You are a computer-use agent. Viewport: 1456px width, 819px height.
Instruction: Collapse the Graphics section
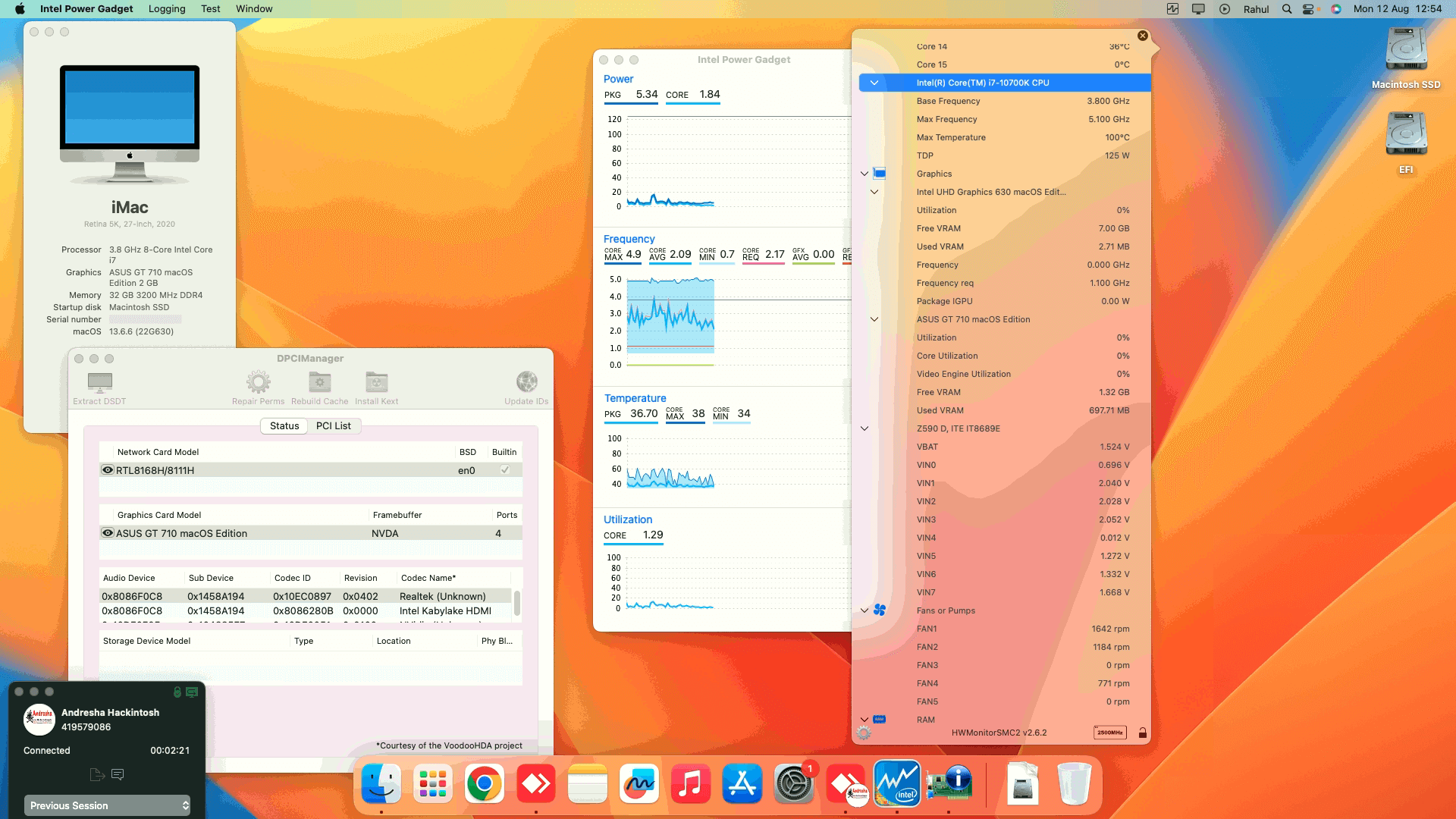coord(864,174)
